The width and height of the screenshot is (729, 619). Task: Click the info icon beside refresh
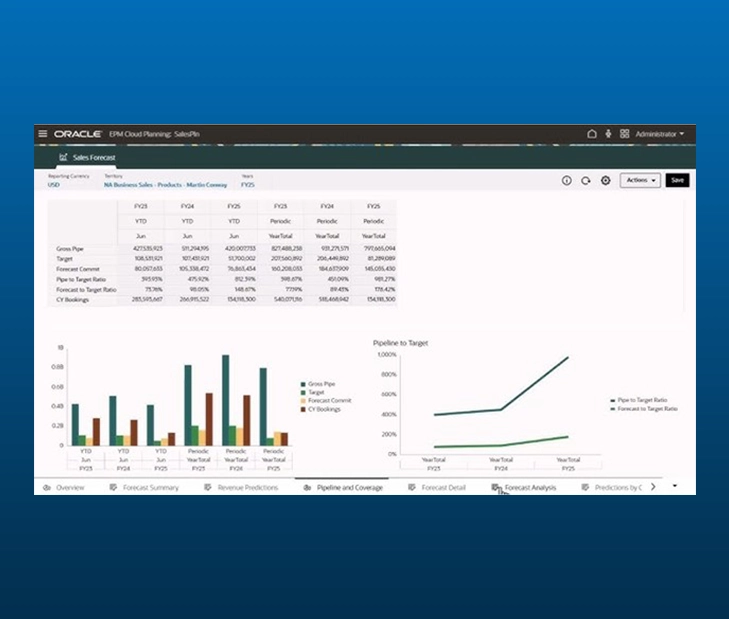coord(566,181)
